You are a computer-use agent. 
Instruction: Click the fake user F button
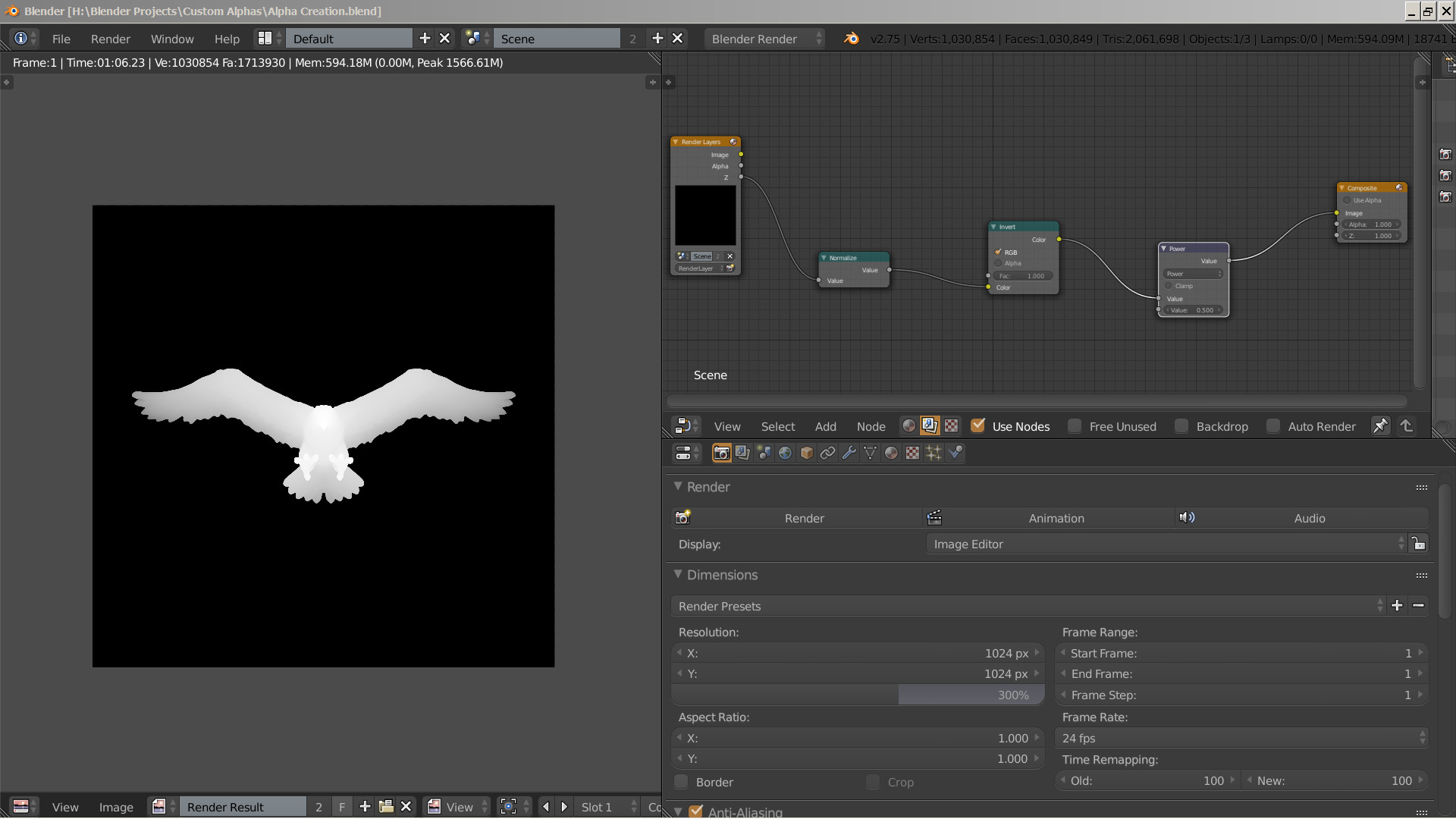tap(342, 807)
